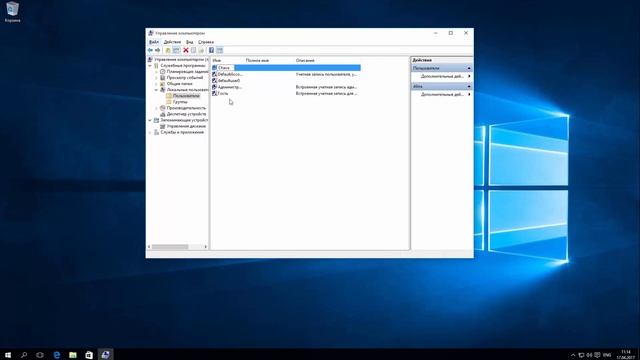
Task: Click the volume tray icon
Action: [589, 355]
